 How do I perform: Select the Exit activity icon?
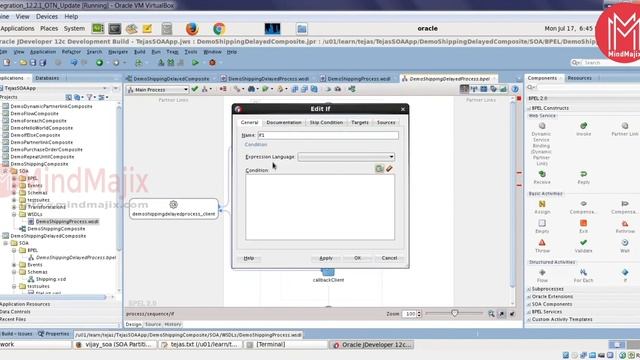click(583, 223)
